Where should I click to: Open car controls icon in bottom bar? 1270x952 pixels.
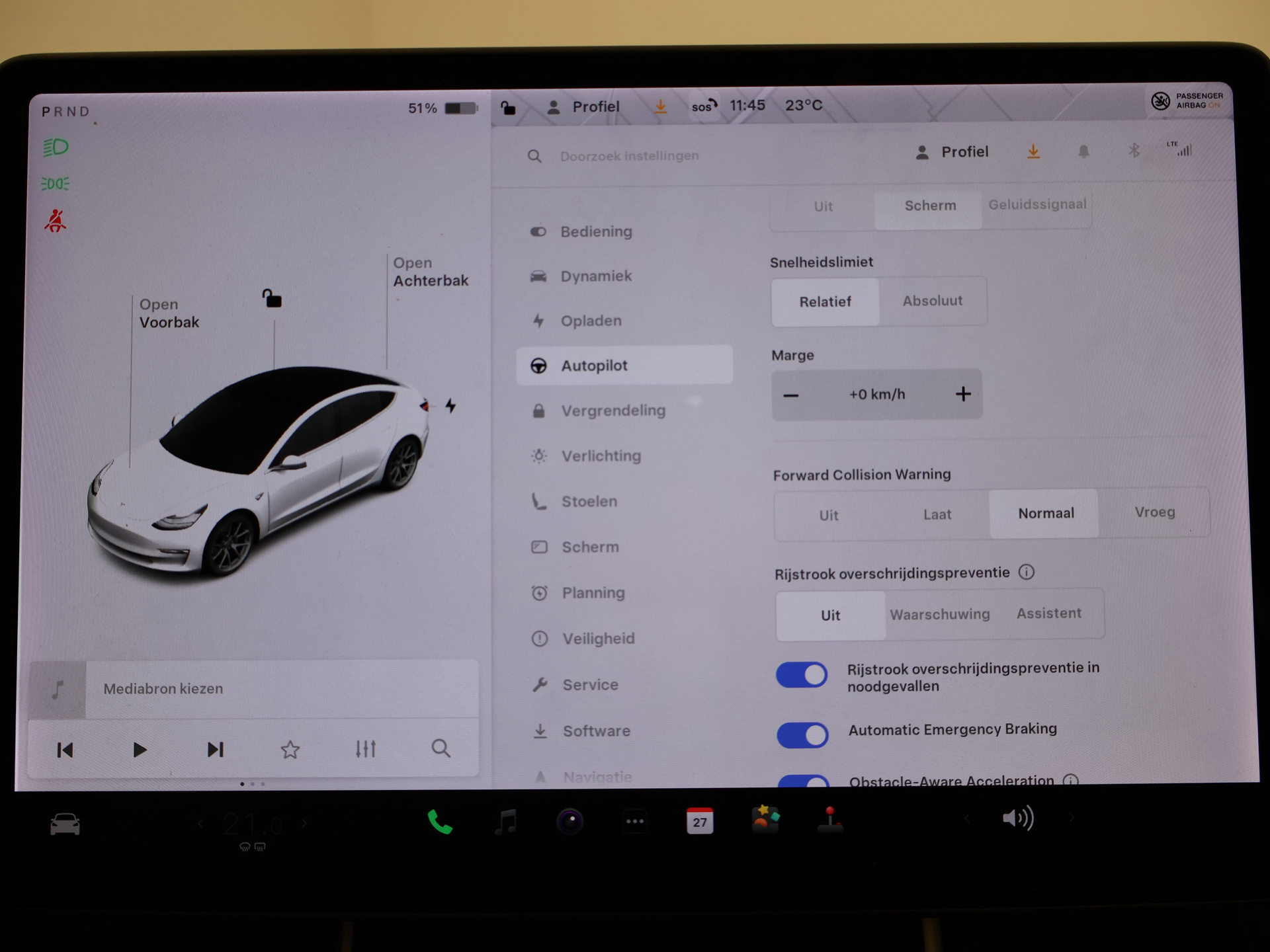click(x=65, y=824)
